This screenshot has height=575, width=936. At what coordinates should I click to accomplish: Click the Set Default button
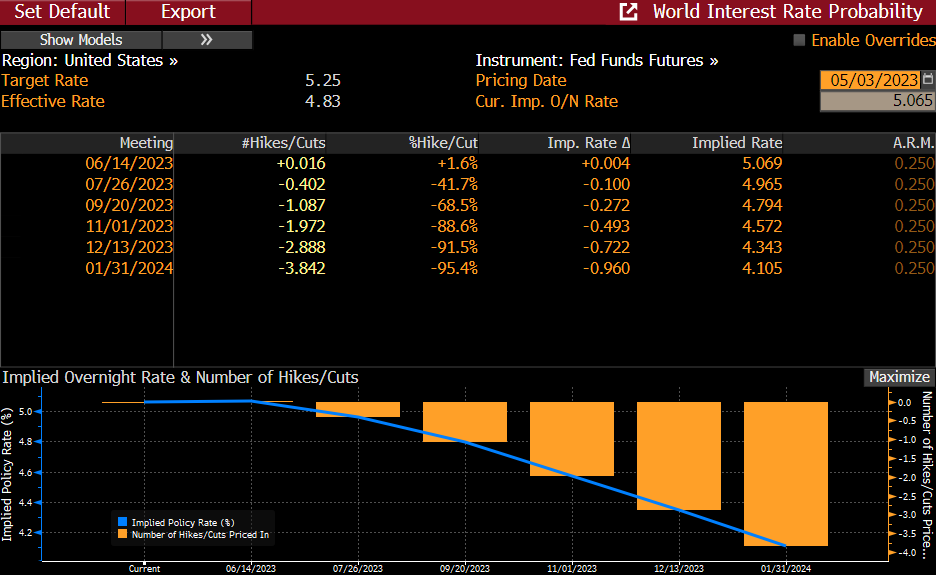(x=62, y=12)
